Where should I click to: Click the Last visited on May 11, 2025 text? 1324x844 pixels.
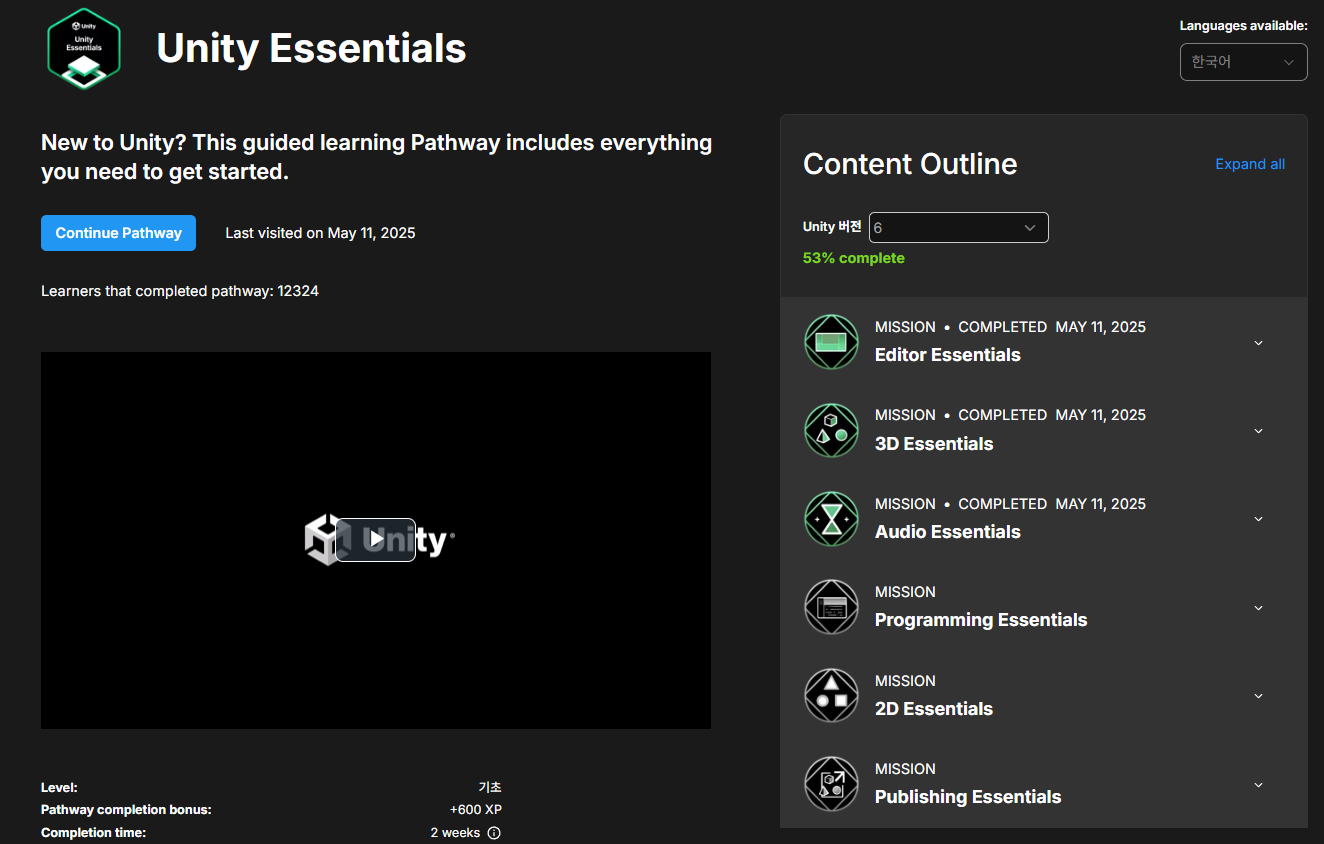[320, 233]
